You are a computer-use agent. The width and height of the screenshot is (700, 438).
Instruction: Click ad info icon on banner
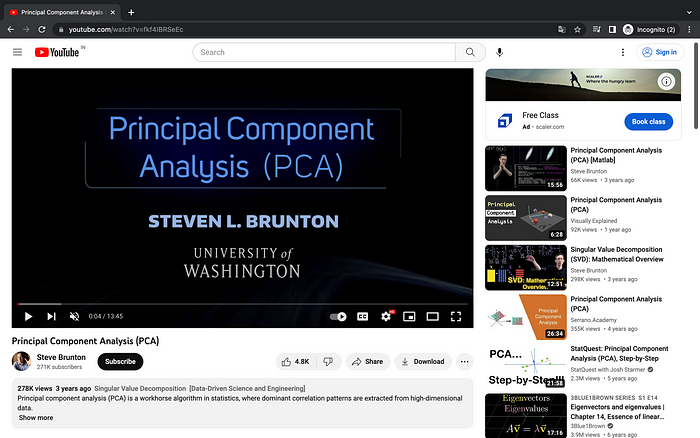point(666,81)
